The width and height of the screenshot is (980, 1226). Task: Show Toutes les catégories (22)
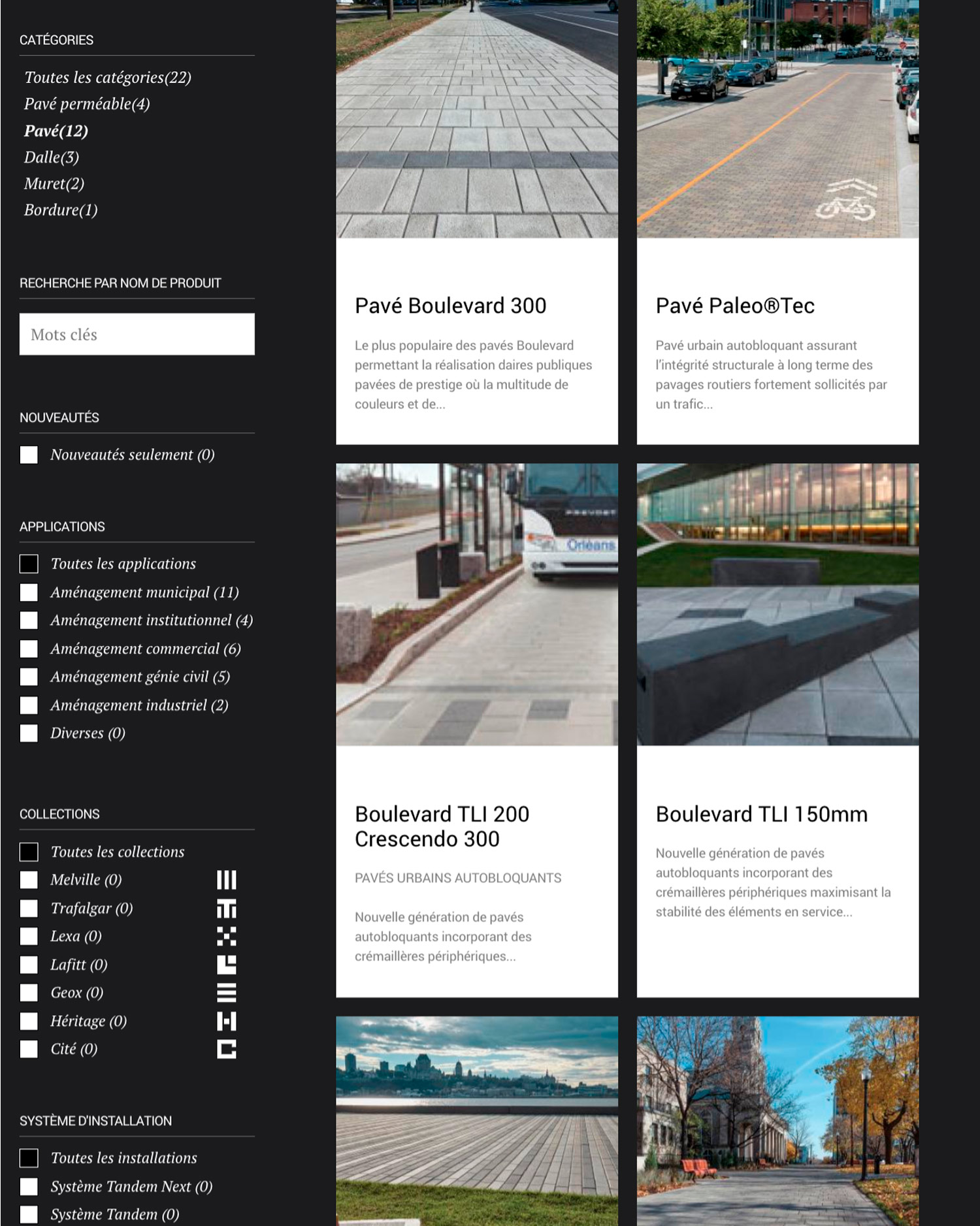click(x=108, y=78)
